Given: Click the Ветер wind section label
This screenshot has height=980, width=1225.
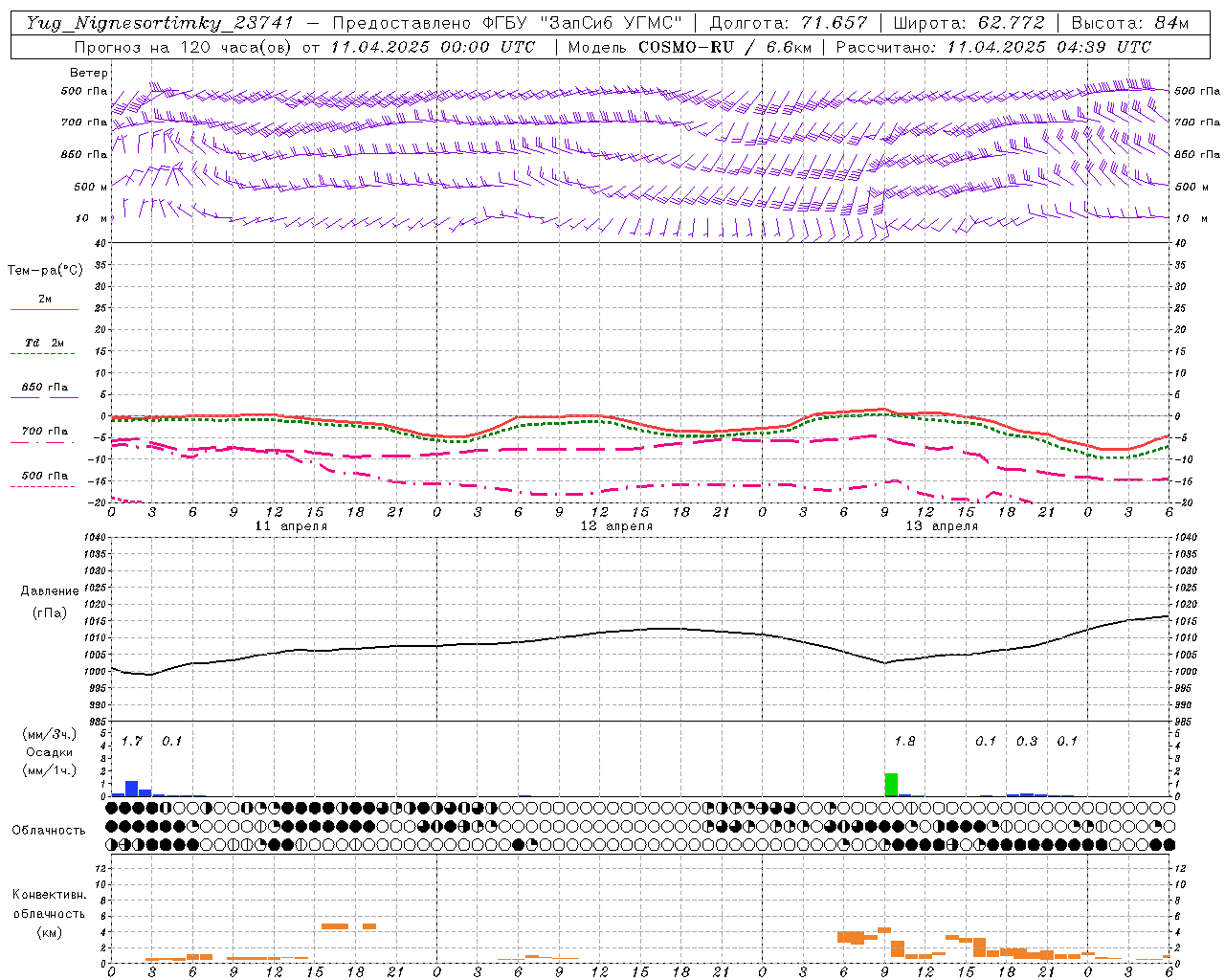Looking at the screenshot, I should (89, 73).
